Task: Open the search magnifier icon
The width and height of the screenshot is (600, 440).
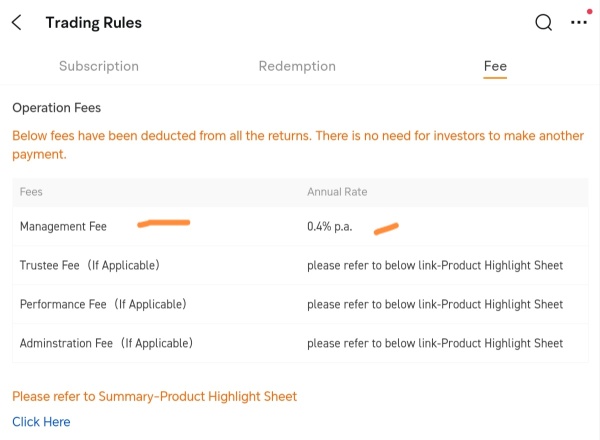Action: (543, 22)
